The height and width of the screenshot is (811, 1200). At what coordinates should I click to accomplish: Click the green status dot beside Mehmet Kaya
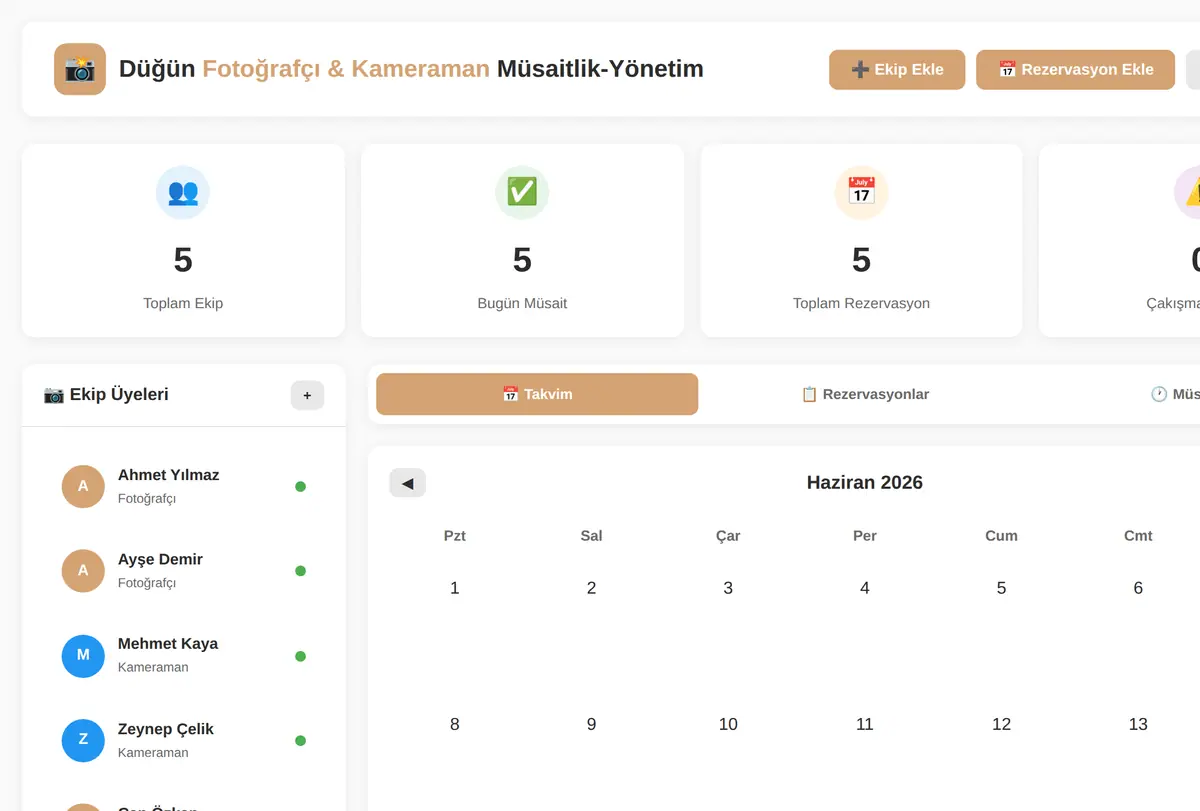click(300, 656)
